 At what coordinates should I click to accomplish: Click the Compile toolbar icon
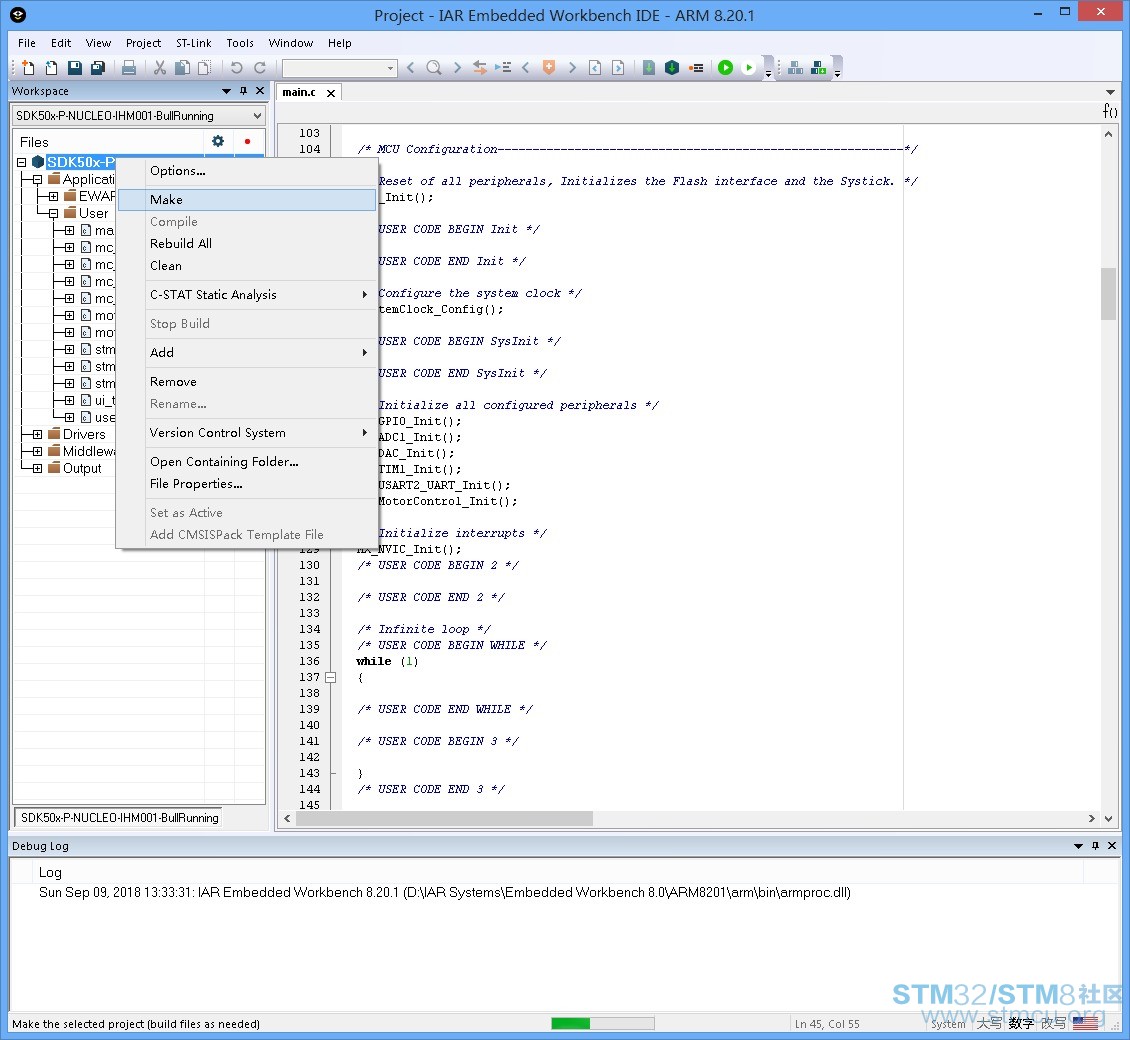pos(649,68)
